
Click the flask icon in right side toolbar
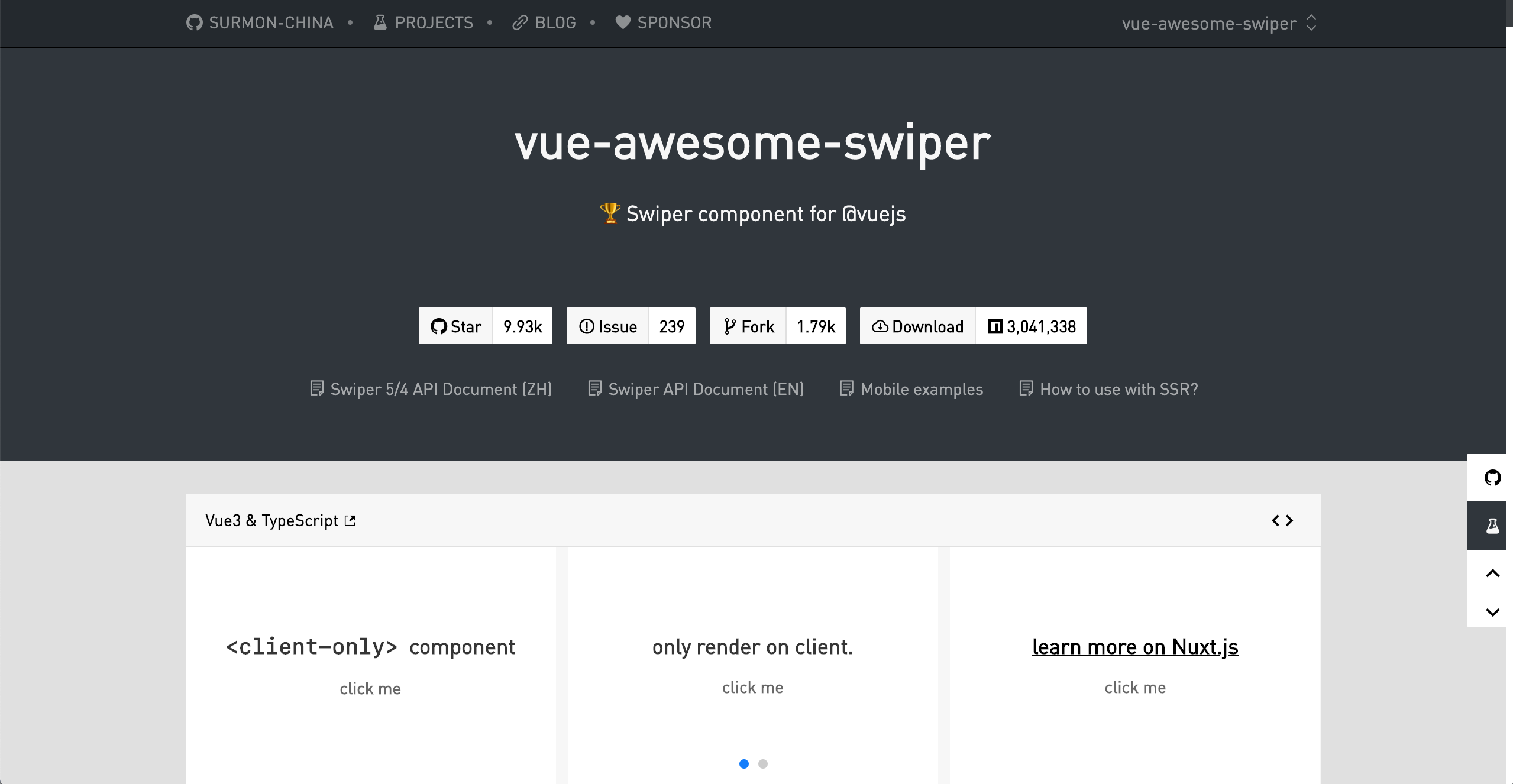[x=1492, y=526]
